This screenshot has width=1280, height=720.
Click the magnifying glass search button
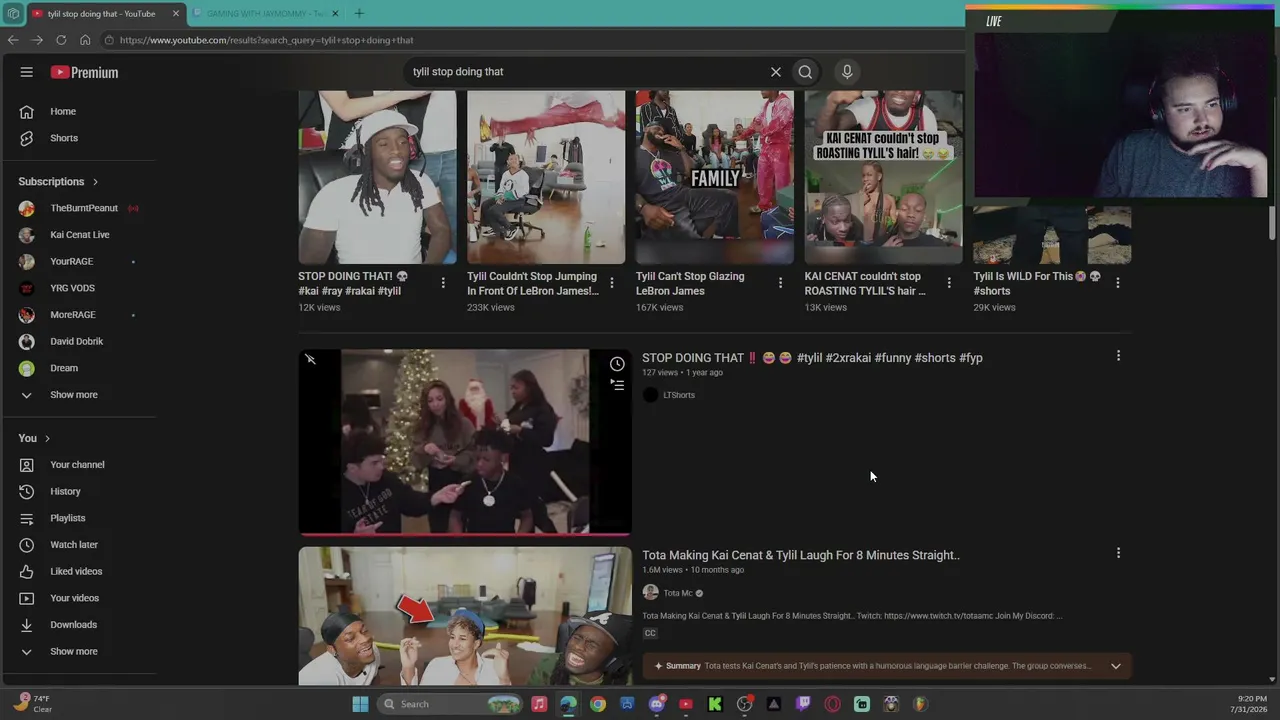tap(805, 72)
